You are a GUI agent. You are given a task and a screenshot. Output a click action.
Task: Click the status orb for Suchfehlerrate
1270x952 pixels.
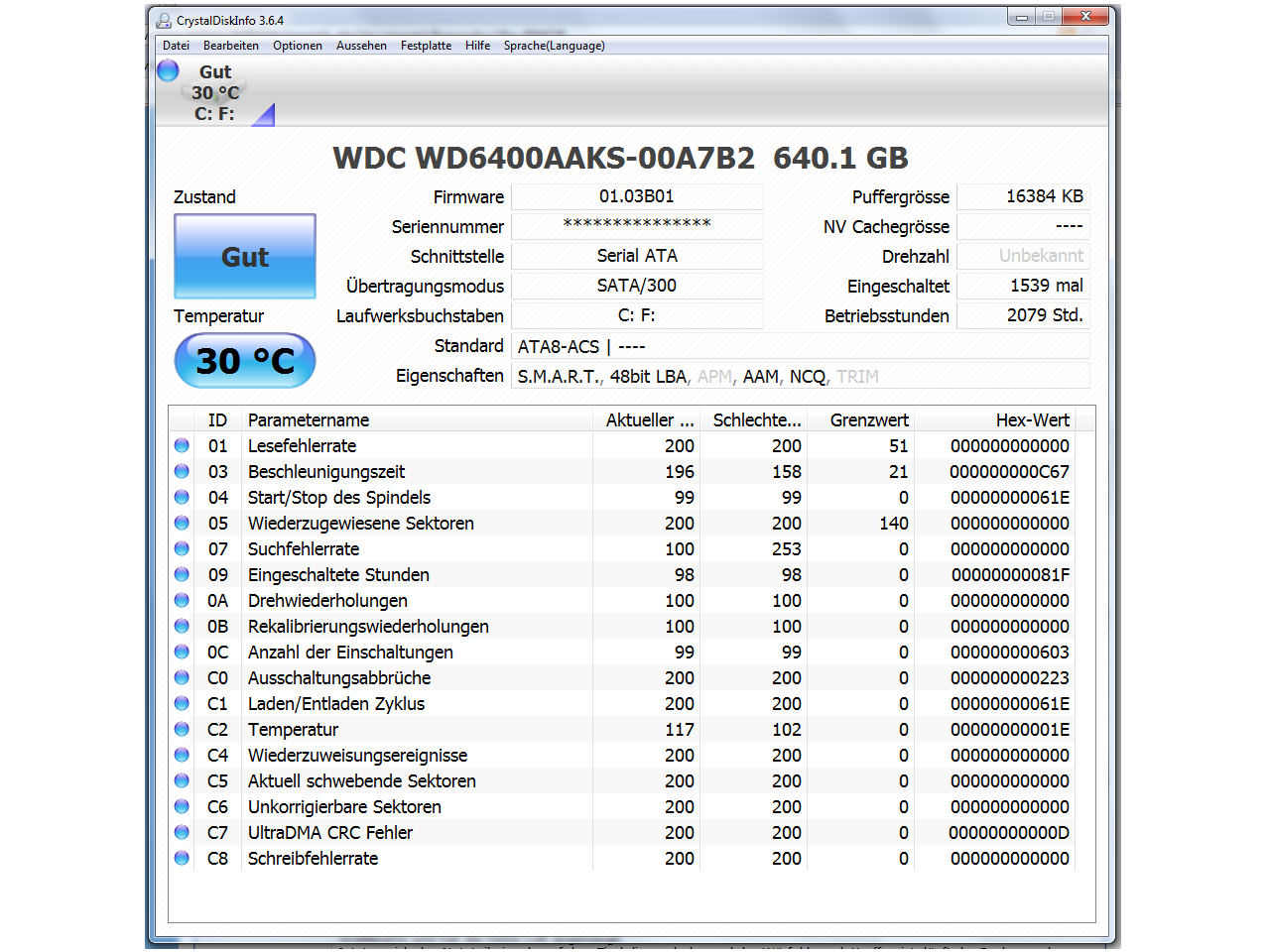click(x=182, y=548)
